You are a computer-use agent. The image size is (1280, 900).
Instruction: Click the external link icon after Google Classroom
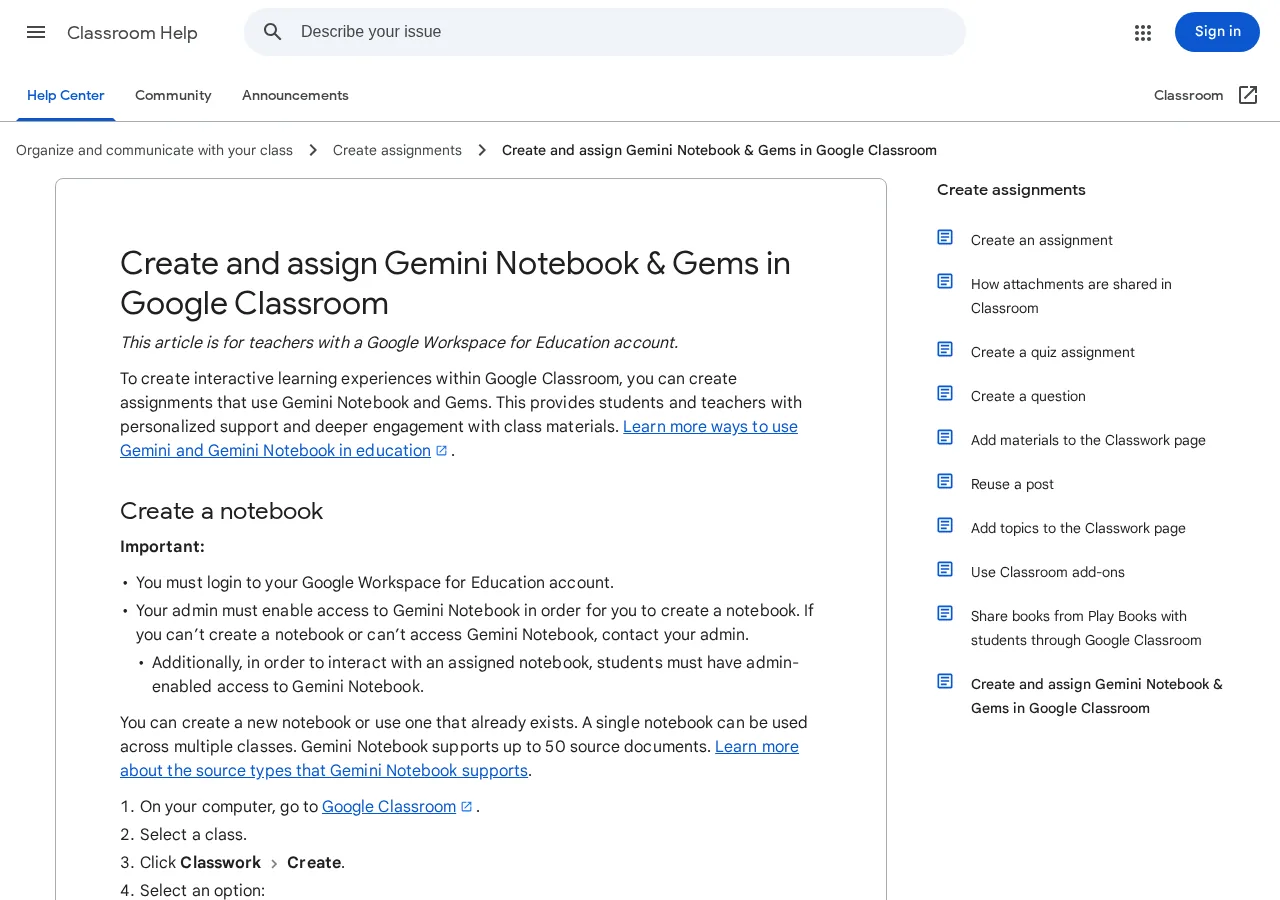coord(466,806)
